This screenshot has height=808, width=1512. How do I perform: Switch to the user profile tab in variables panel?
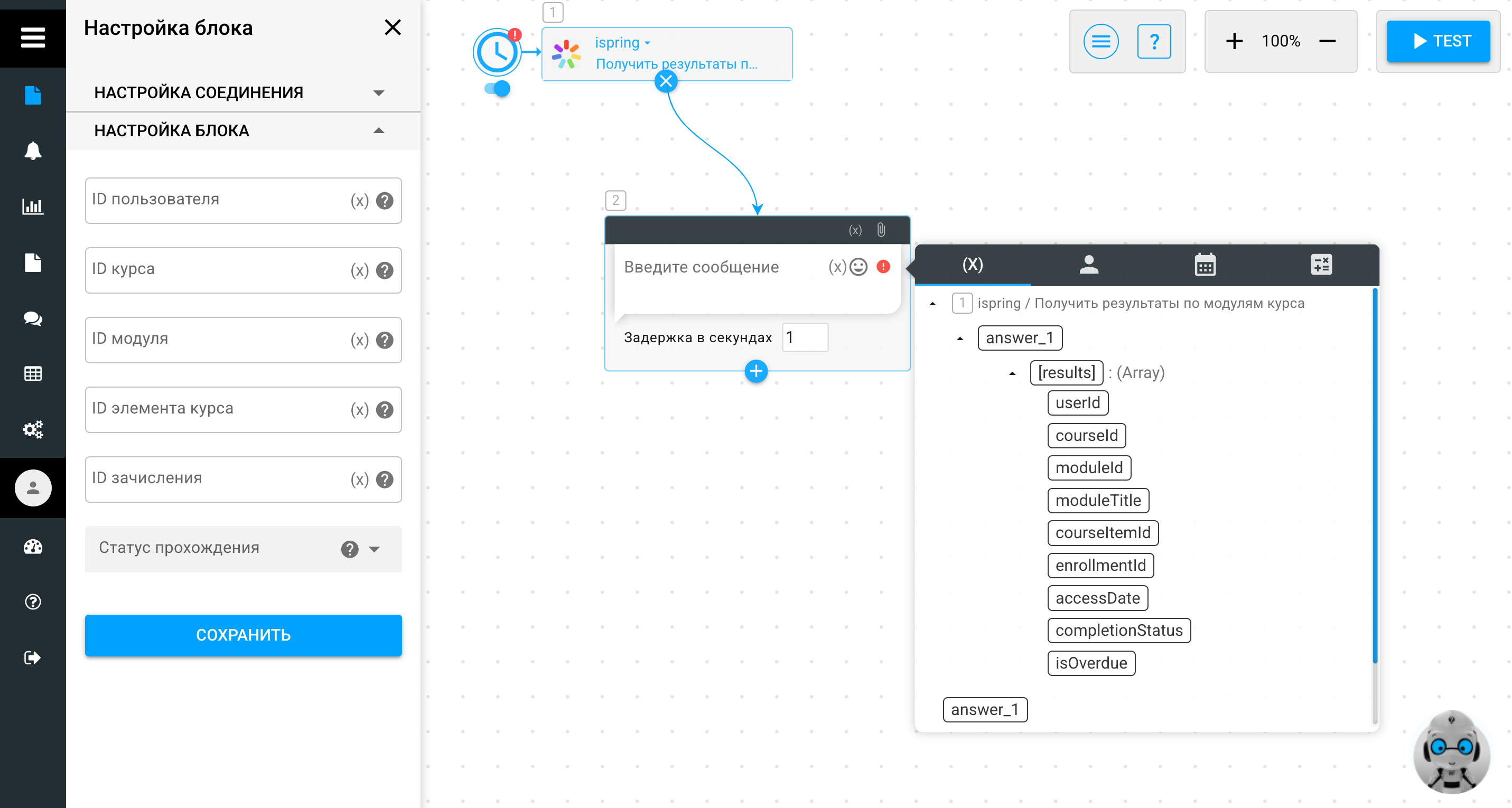(x=1089, y=265)
